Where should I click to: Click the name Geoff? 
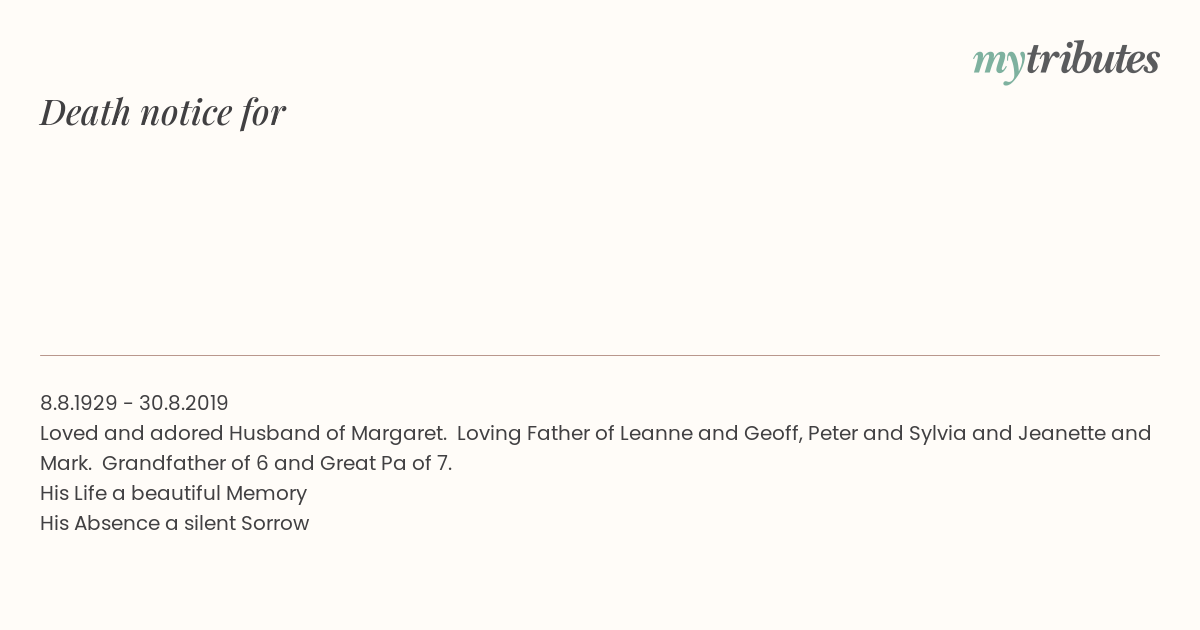coord(770,433)
